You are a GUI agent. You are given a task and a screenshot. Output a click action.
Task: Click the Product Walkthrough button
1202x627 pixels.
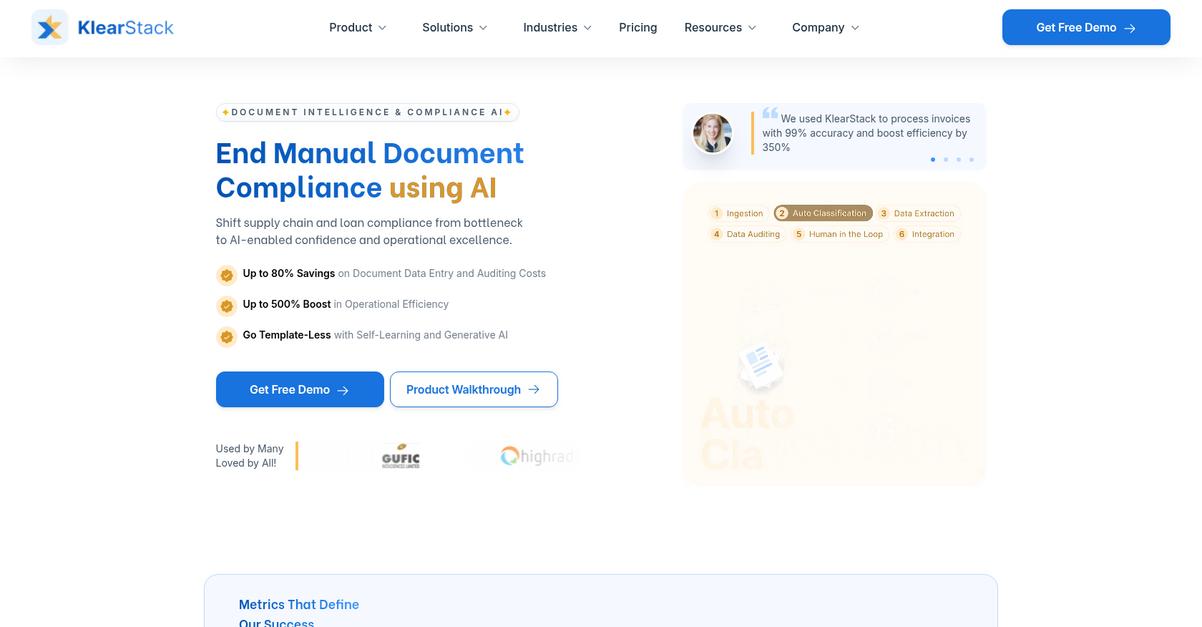(473, 390)
